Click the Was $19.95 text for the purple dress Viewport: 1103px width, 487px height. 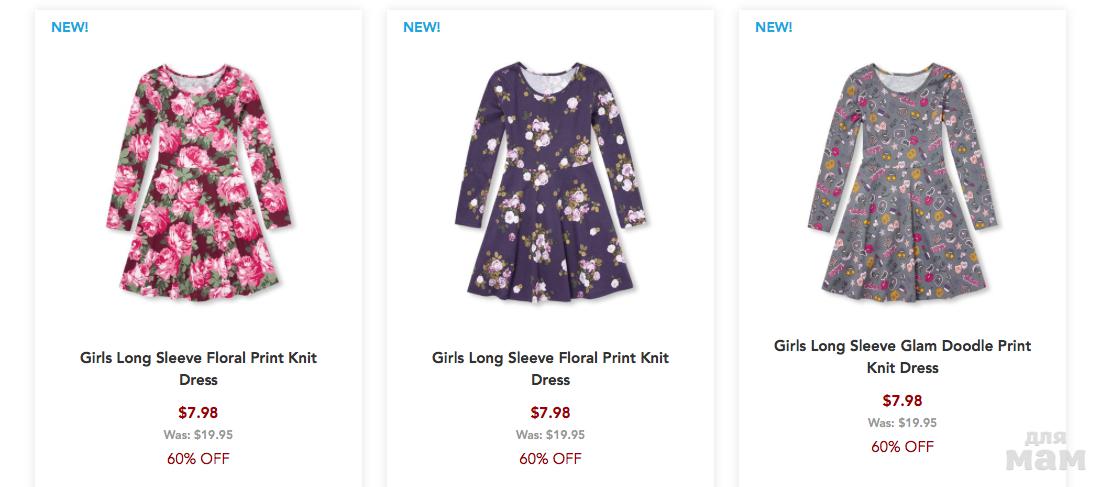(550, 435)
